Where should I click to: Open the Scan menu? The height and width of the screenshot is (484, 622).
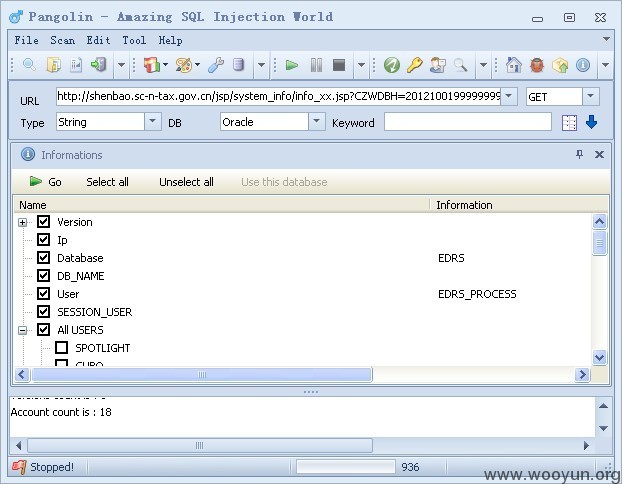click(62, 40)
